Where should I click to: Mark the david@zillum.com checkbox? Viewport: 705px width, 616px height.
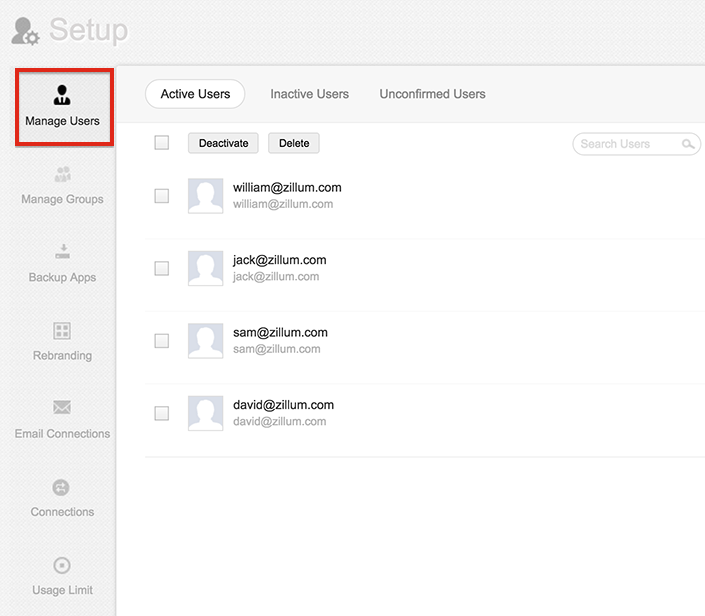162,413
